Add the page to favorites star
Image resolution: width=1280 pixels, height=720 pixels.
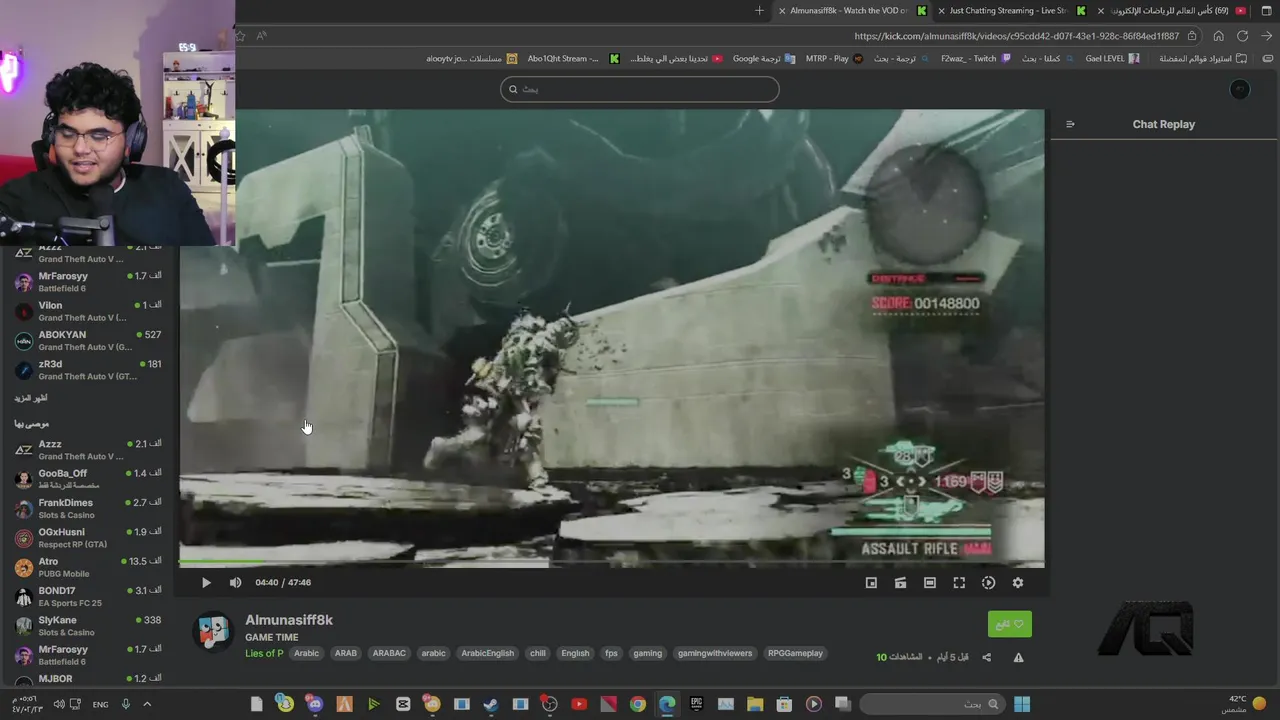pyautogui.click(x=240, y=36)
